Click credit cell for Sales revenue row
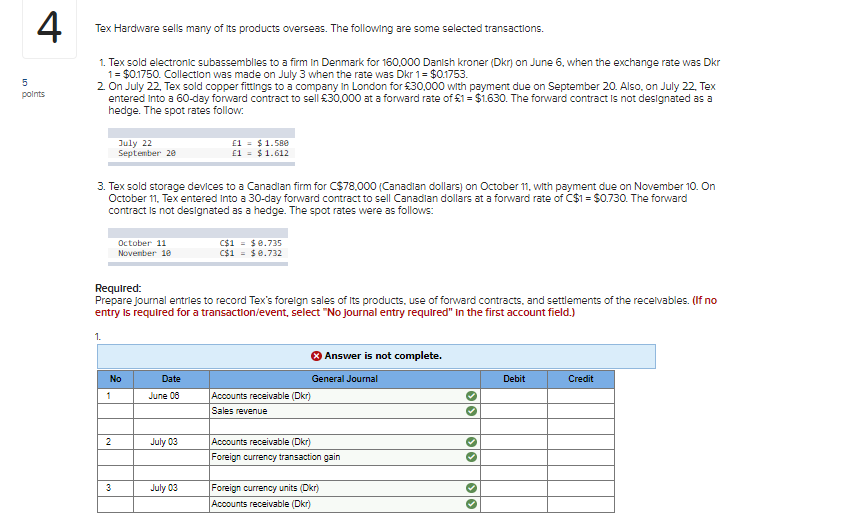This screenshot has width=851, height=521. [x=581, y=411]
